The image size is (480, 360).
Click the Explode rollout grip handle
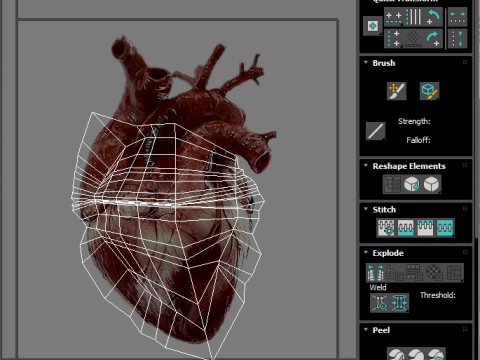[x=465, y=252]
